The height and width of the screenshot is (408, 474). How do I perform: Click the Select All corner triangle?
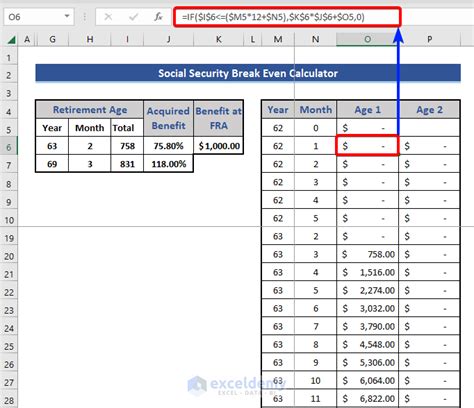coord(11,40)
